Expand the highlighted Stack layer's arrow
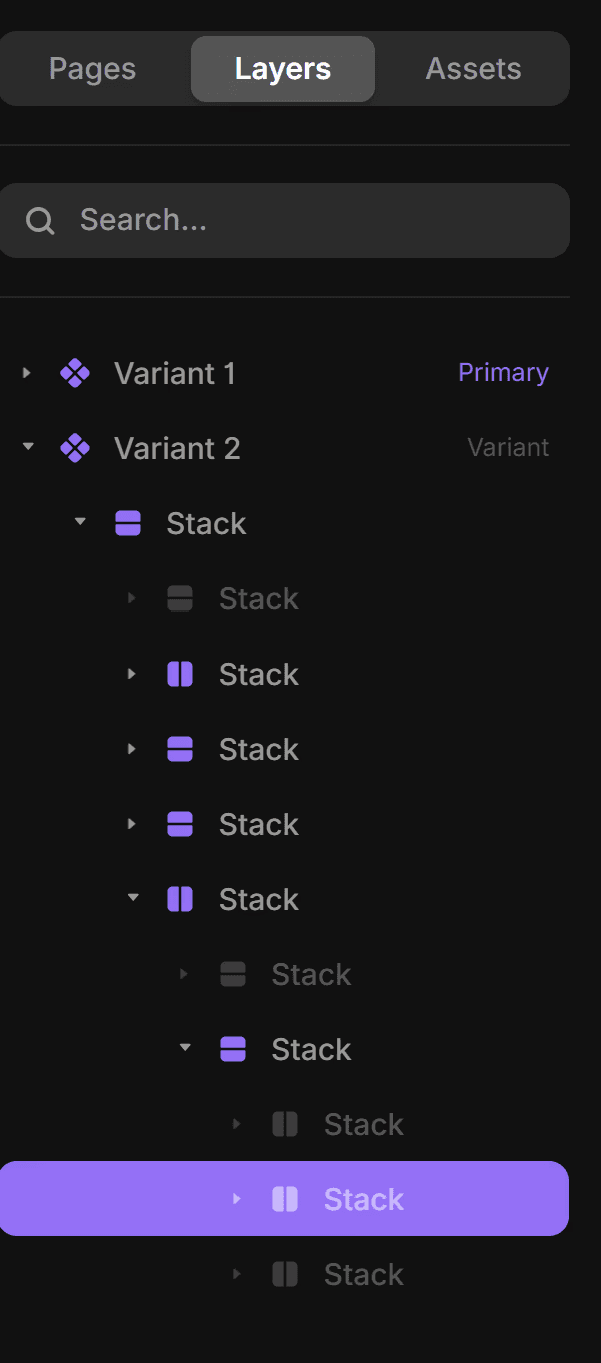This screenshot has width=601, height=1363. pos(237,1199)
